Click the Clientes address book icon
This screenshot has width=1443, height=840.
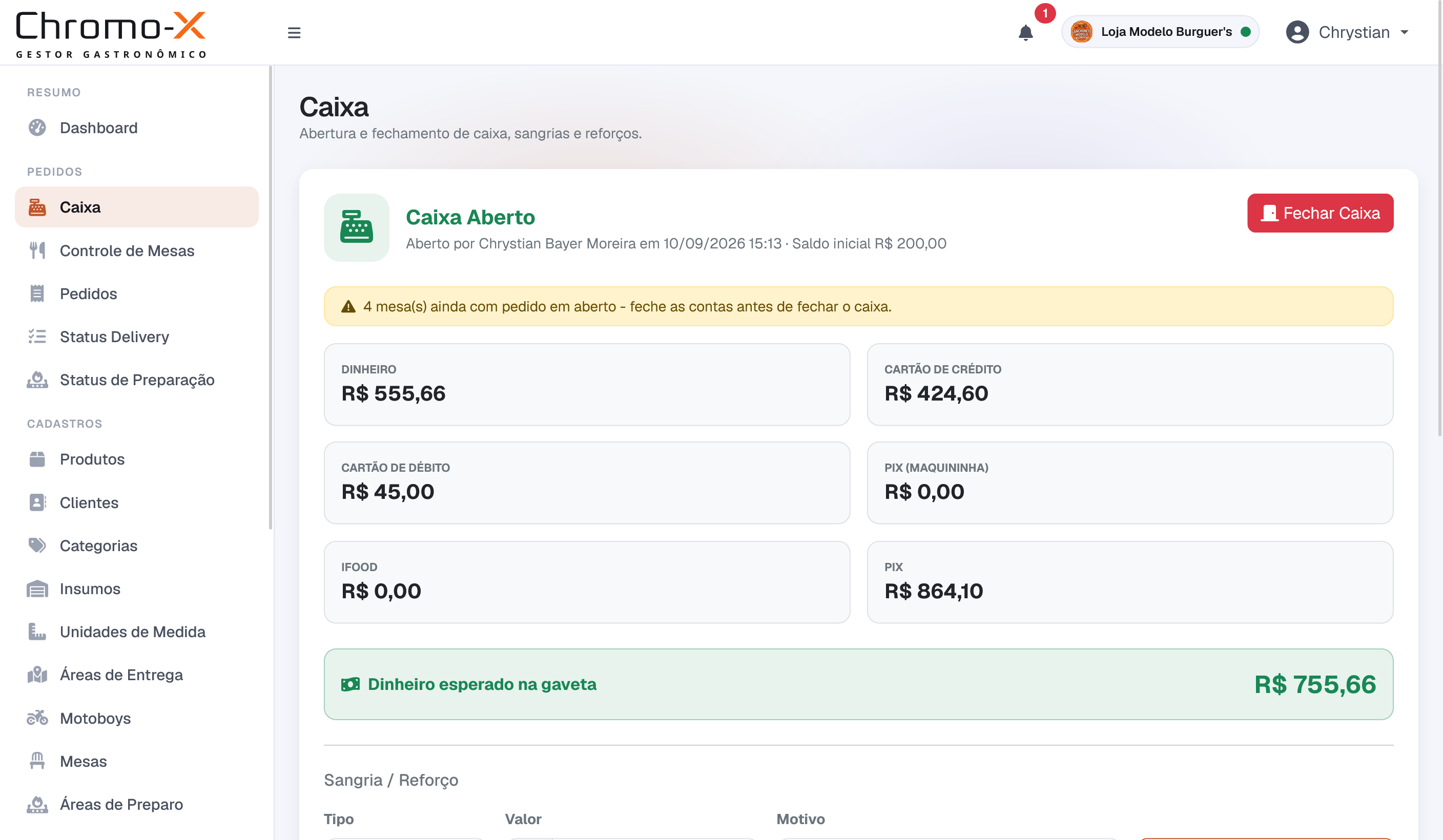[x=37, y=502]
